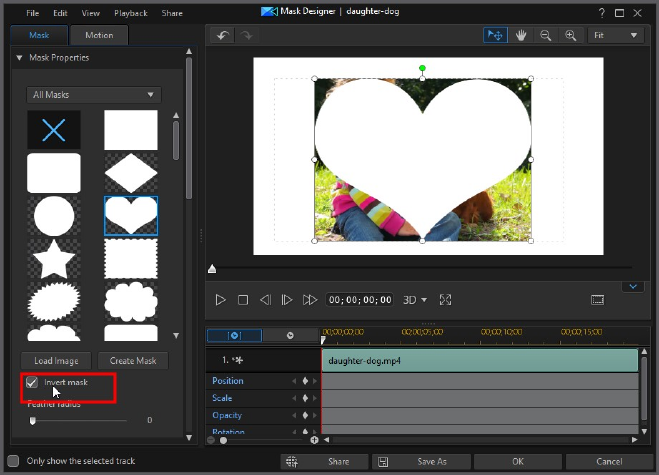This screenshot has width=659, height=475.
Task: Select the no mask X thumbnail
Action: tap(54, 129)
